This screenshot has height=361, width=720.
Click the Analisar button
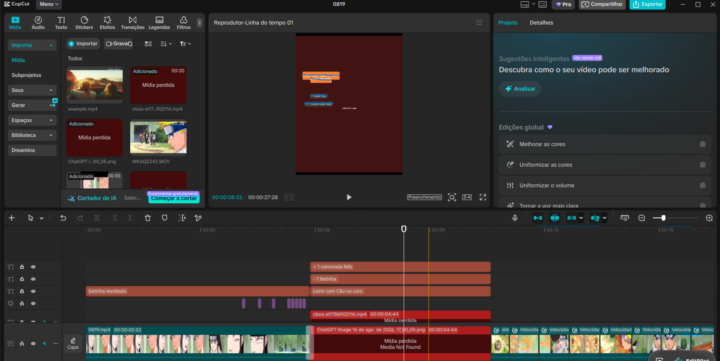(x=520, y=89)
